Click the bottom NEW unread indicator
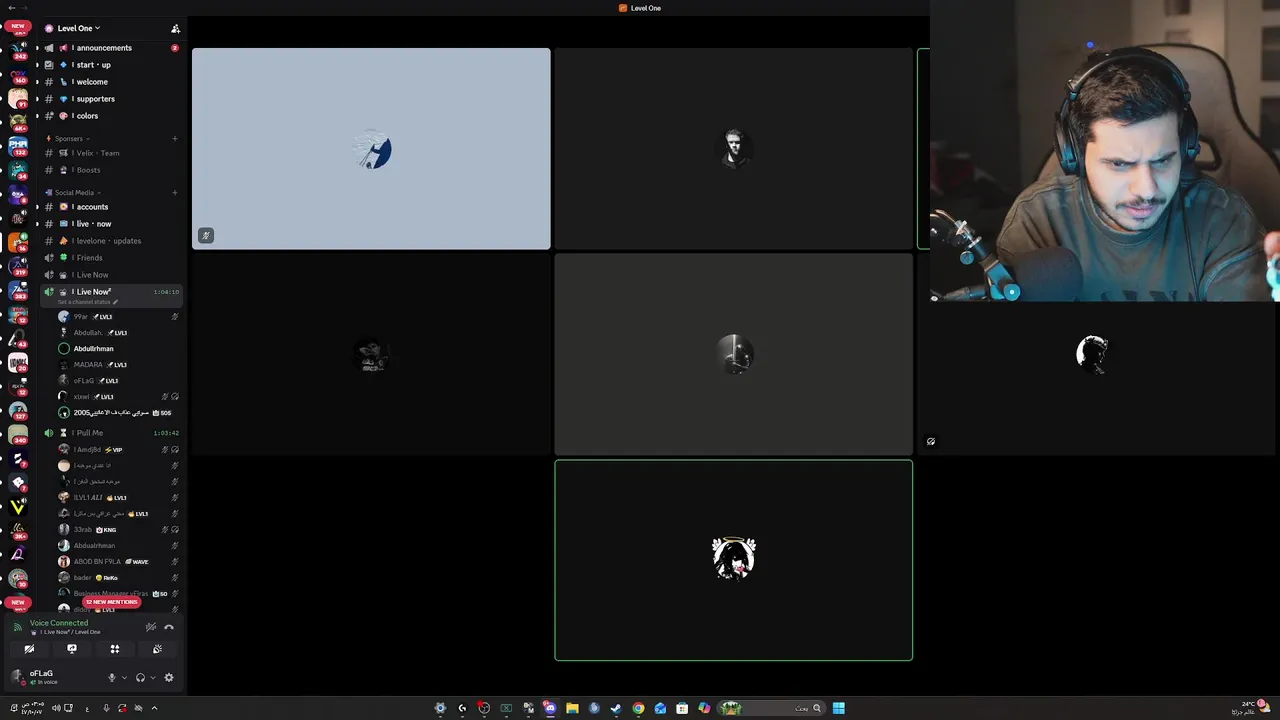This screenshot has height=720, width=1280. [x=18, y=602]
